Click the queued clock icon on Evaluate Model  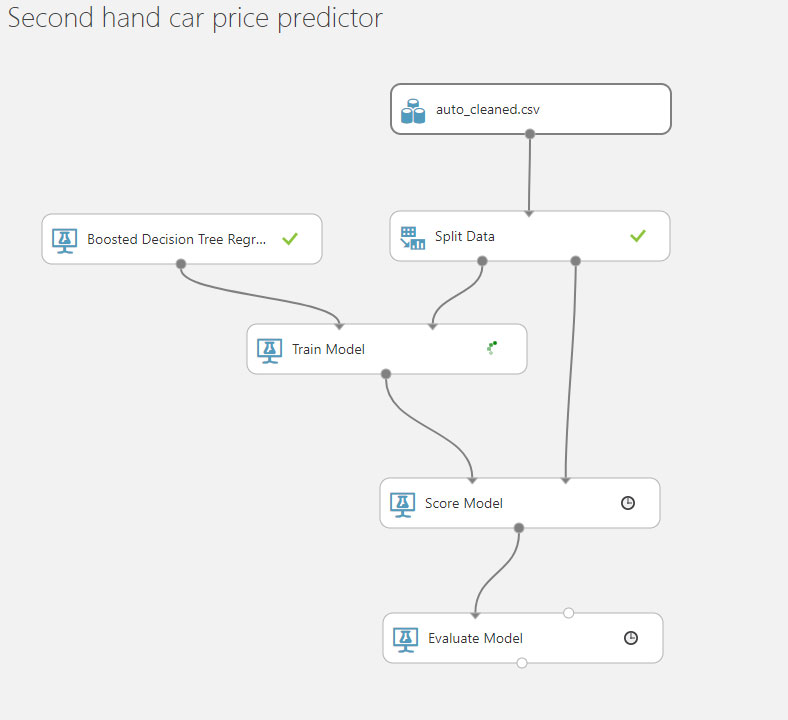[631, 638]
